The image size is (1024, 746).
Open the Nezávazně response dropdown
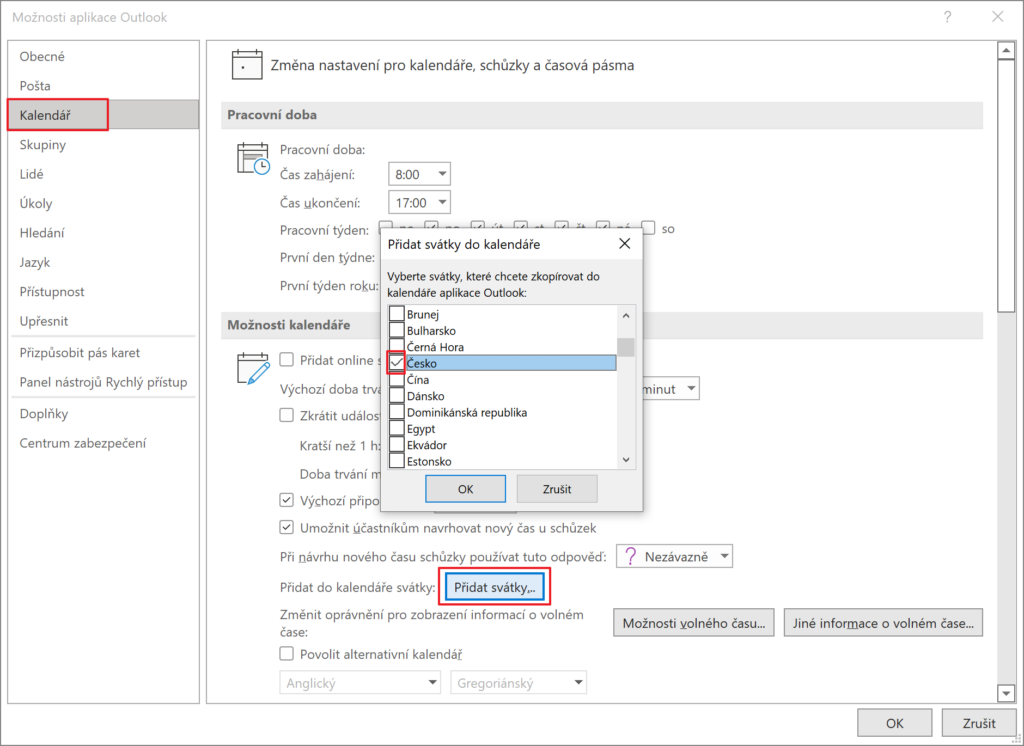click(675, 557)
